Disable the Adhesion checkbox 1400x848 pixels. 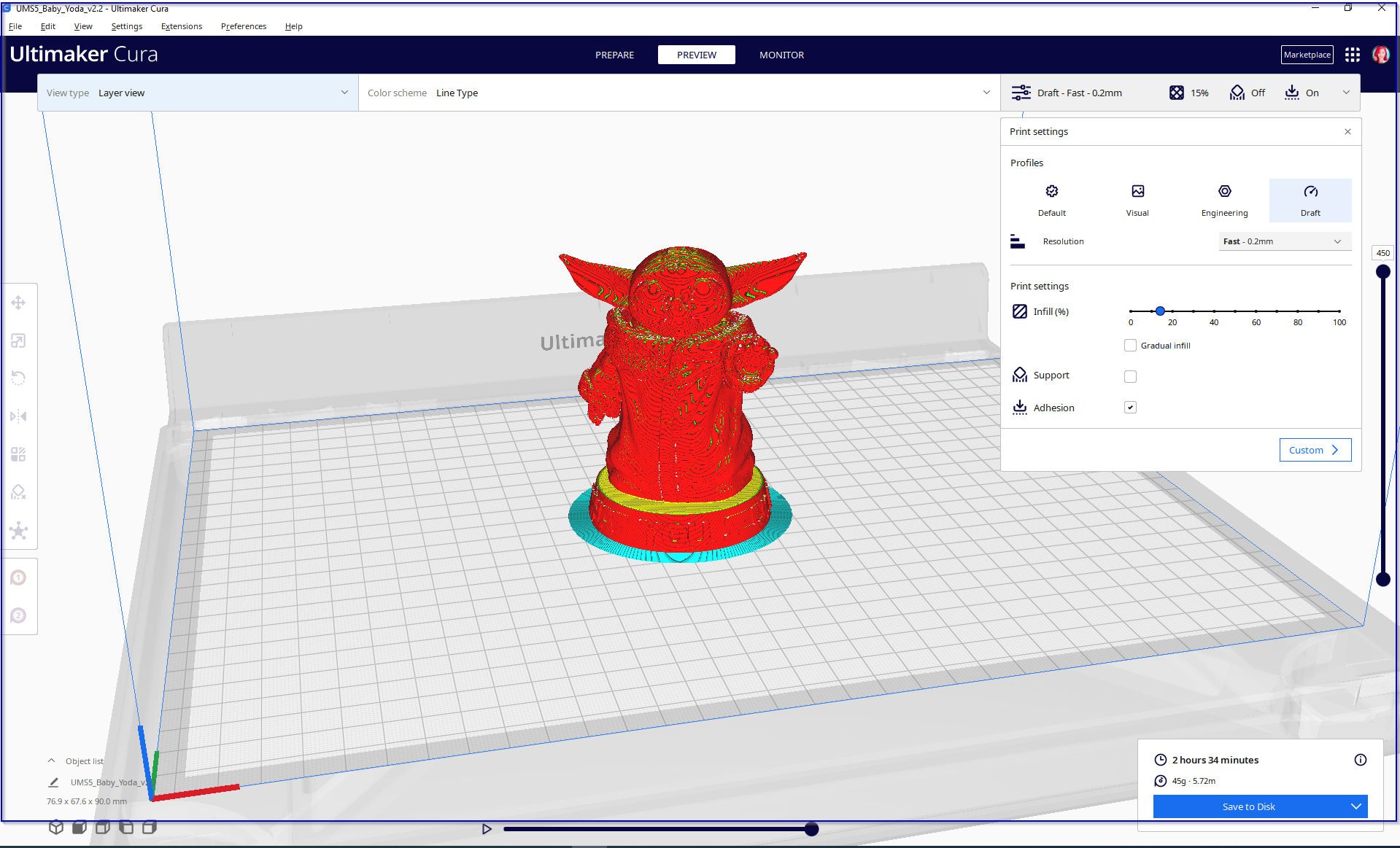[x=1130, y=407]
